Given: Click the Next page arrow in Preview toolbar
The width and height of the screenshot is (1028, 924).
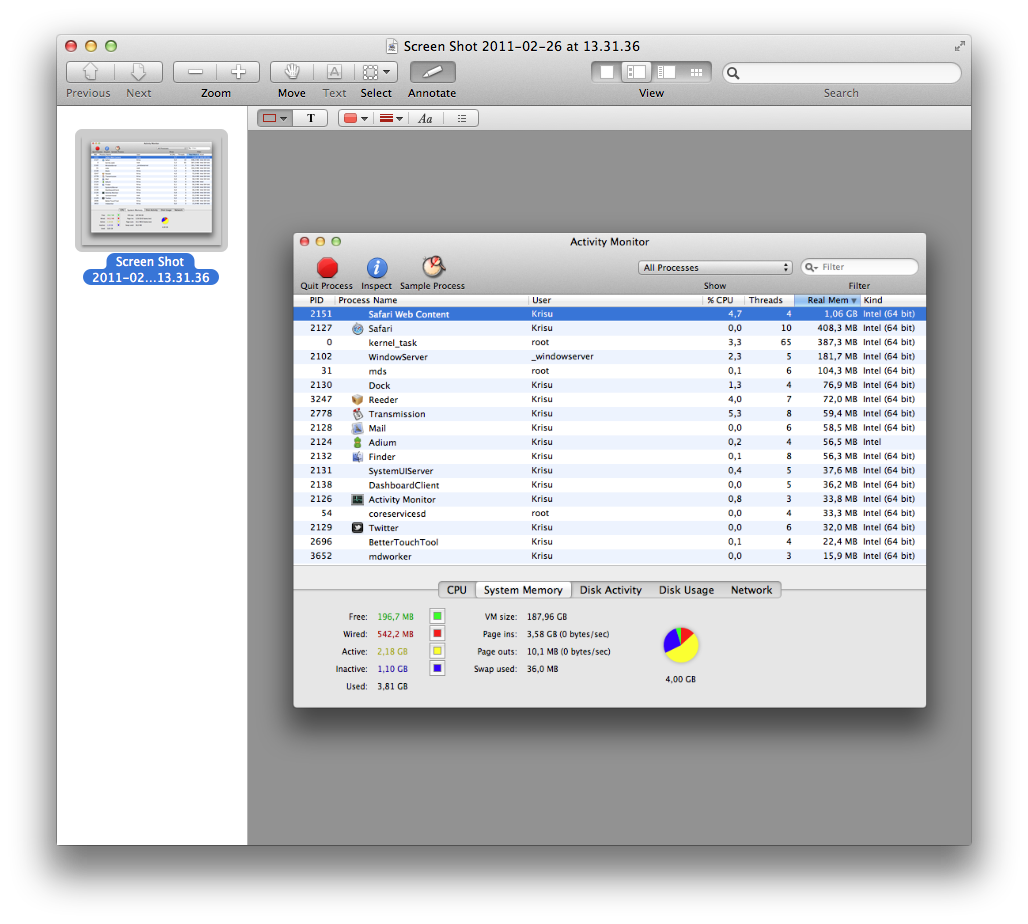Looking at the screenshot, I should coord(138,71).
